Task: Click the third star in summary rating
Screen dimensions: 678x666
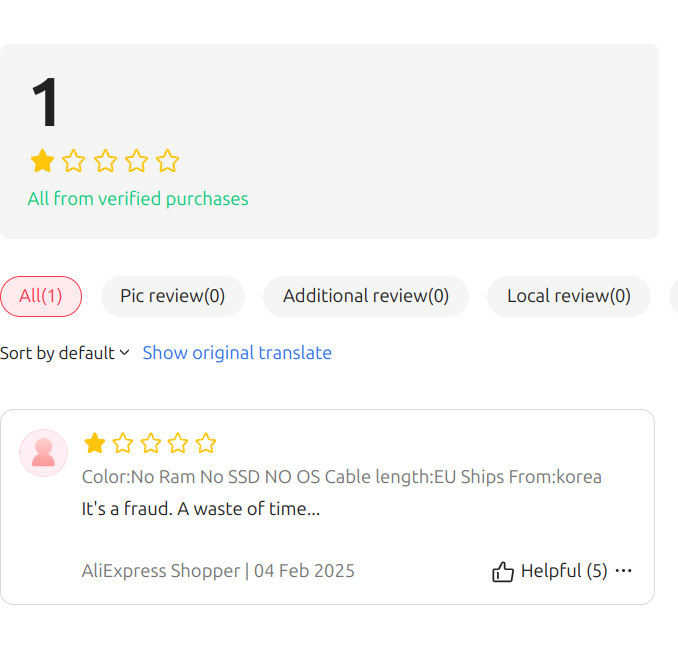Action: [105, 161]
